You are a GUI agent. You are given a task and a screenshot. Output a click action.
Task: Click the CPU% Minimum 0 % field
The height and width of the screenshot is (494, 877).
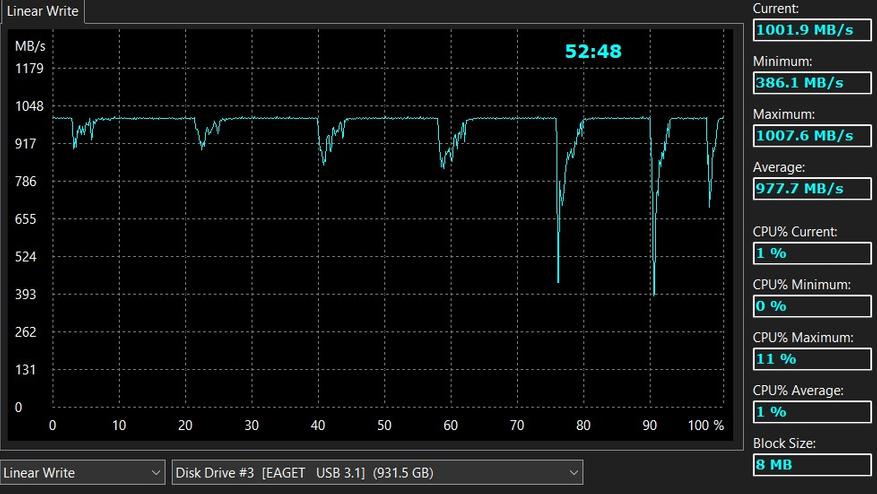[812, 306]
